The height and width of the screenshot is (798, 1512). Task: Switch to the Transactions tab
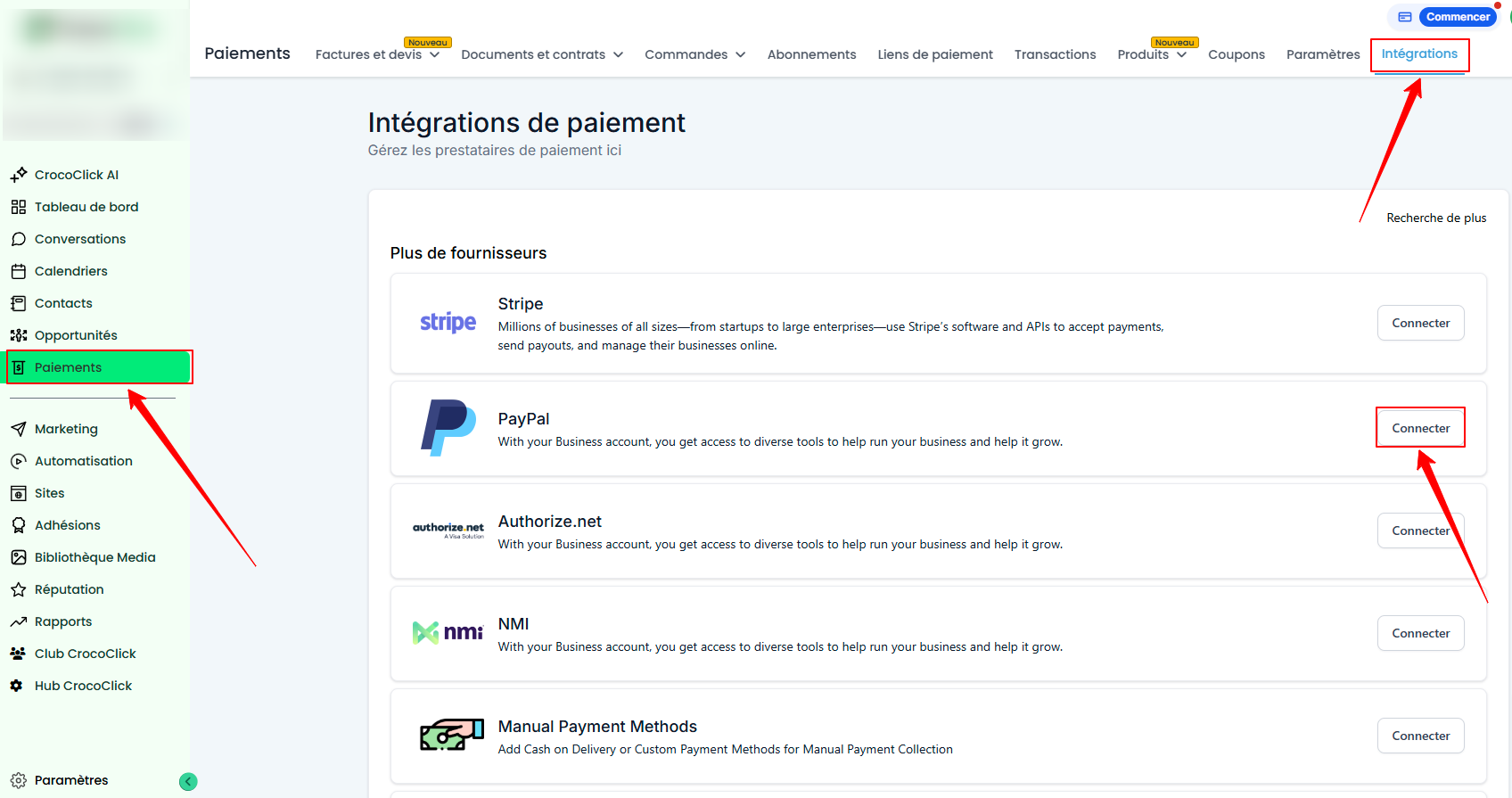coord(1056,54)
